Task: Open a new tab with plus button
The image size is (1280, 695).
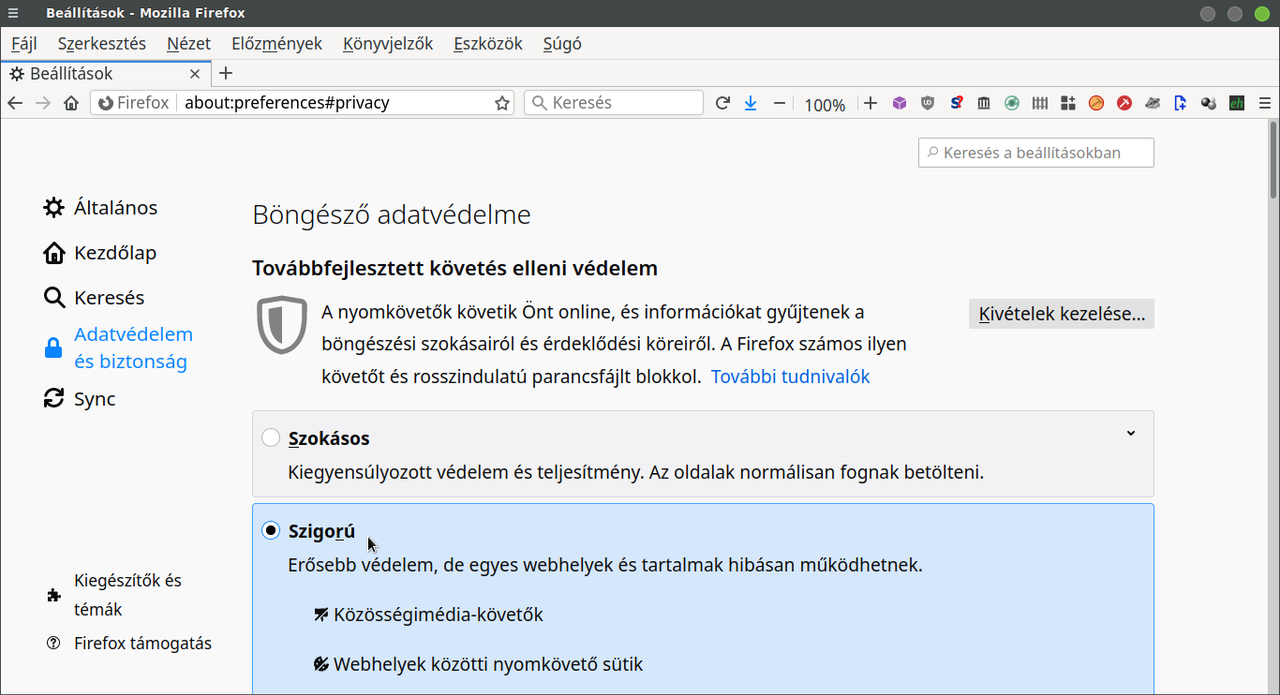Action: tap(226, 73)
